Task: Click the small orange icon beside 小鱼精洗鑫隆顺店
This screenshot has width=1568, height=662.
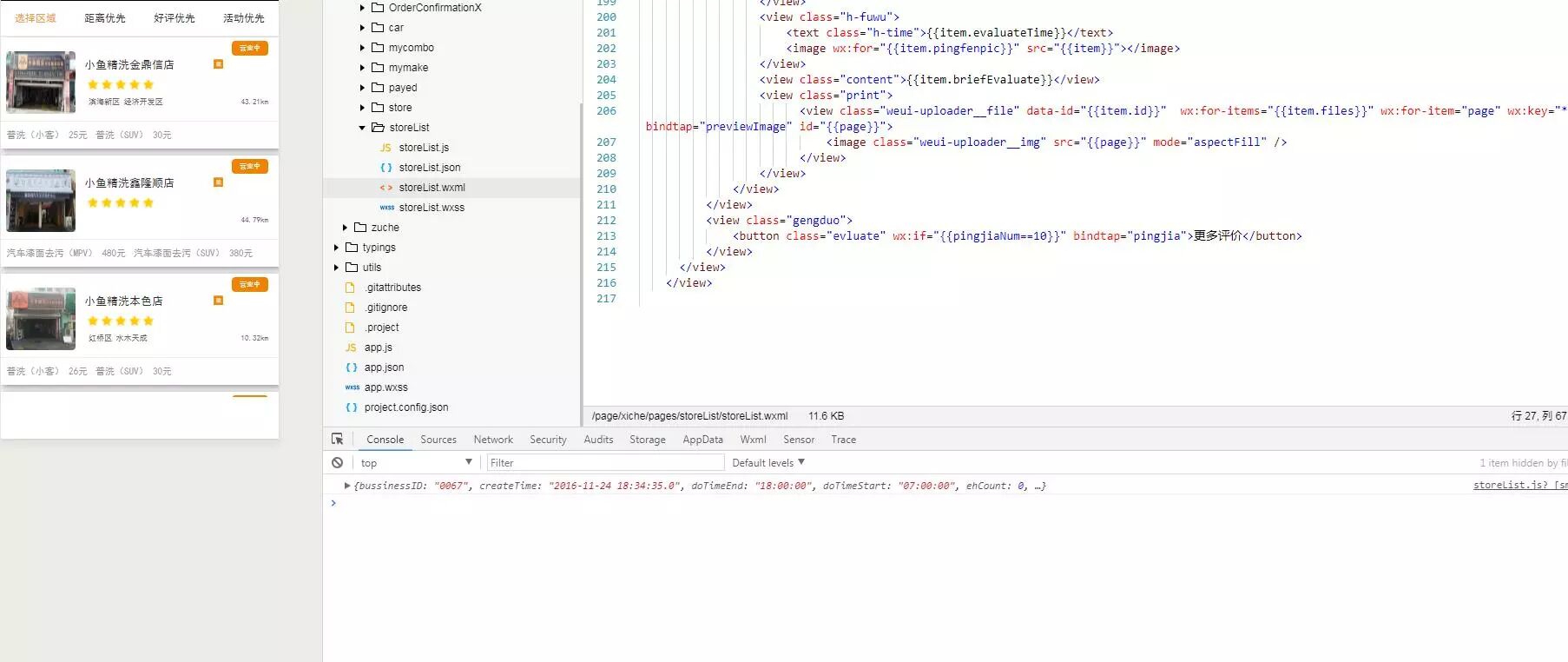Action: pyautogui.click(x=218, y=182)
